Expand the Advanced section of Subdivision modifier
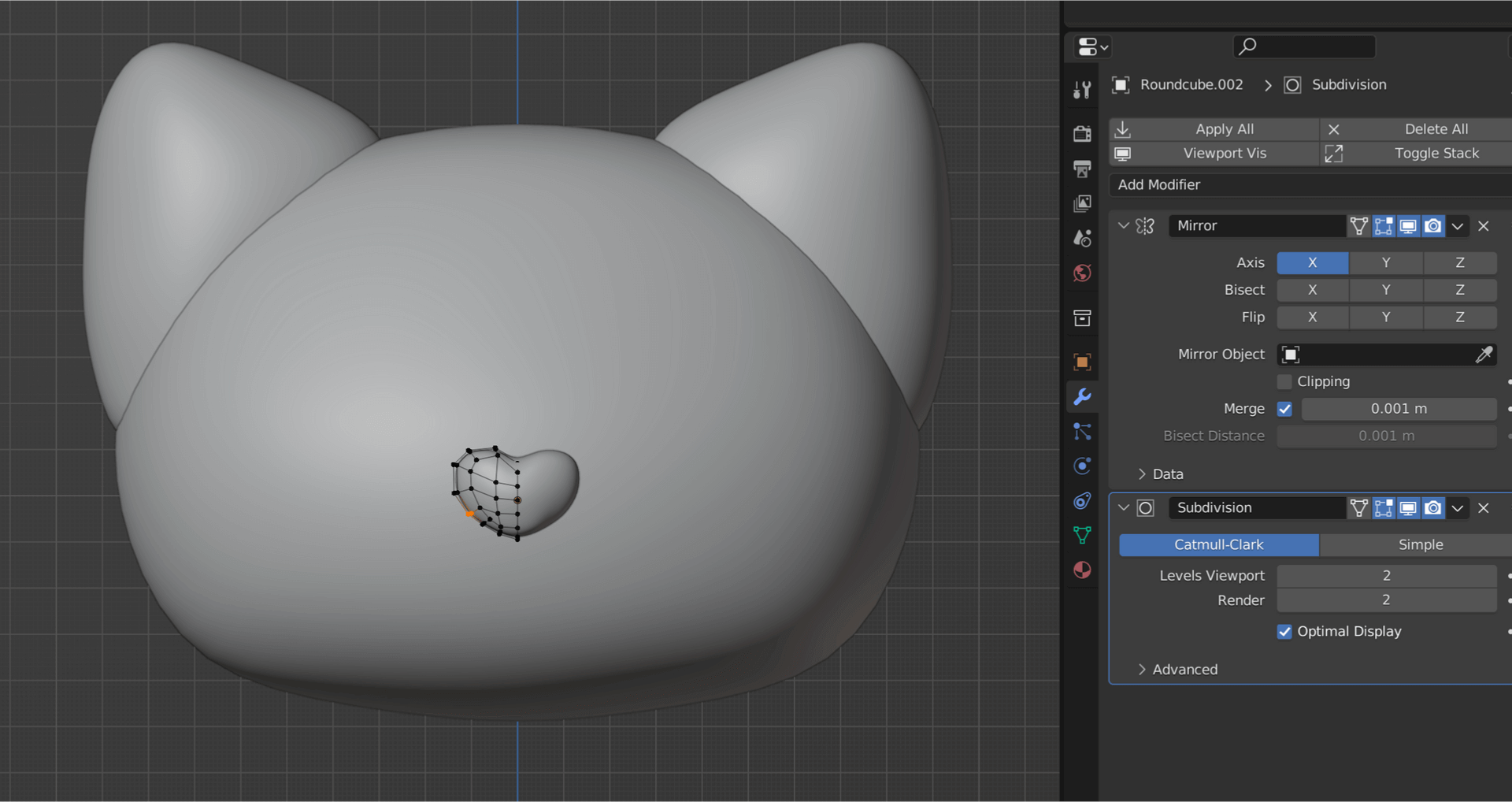Image resolution: width=1512 pixels, height=802 pixels. [1142, 669]
